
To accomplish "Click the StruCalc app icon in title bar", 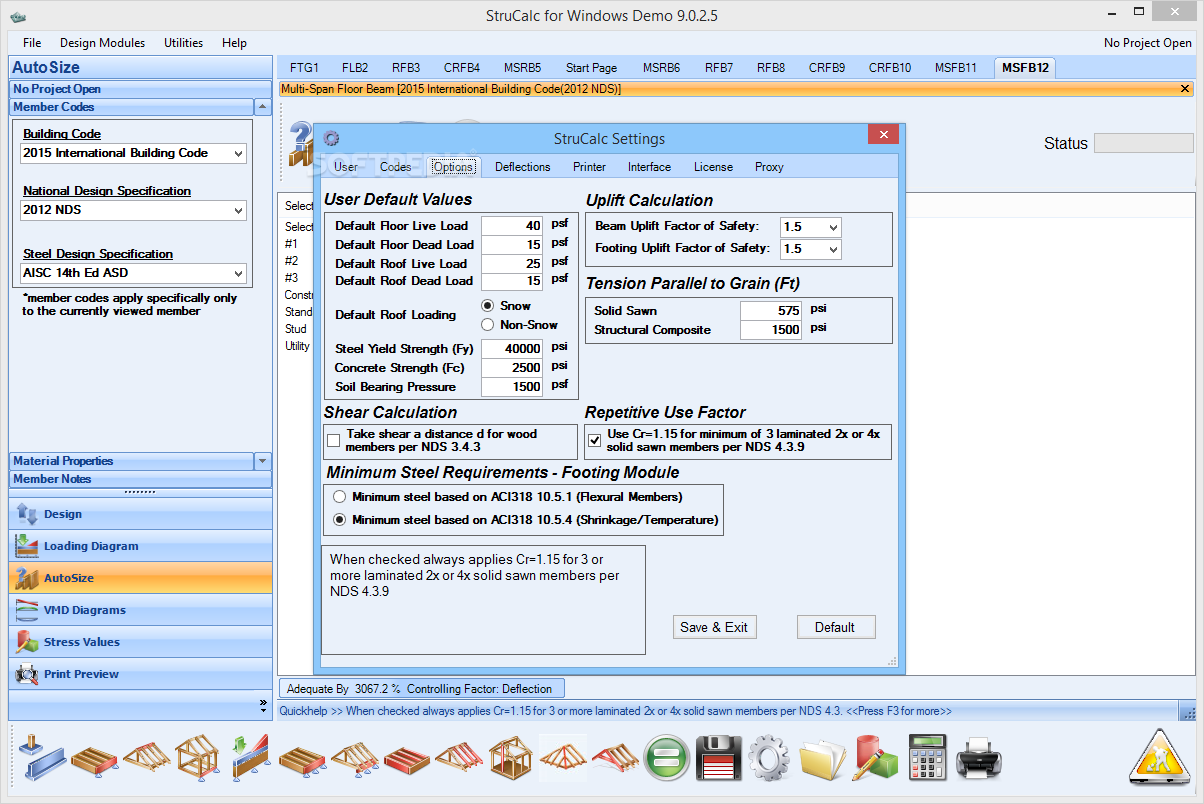I will (18, 16).
